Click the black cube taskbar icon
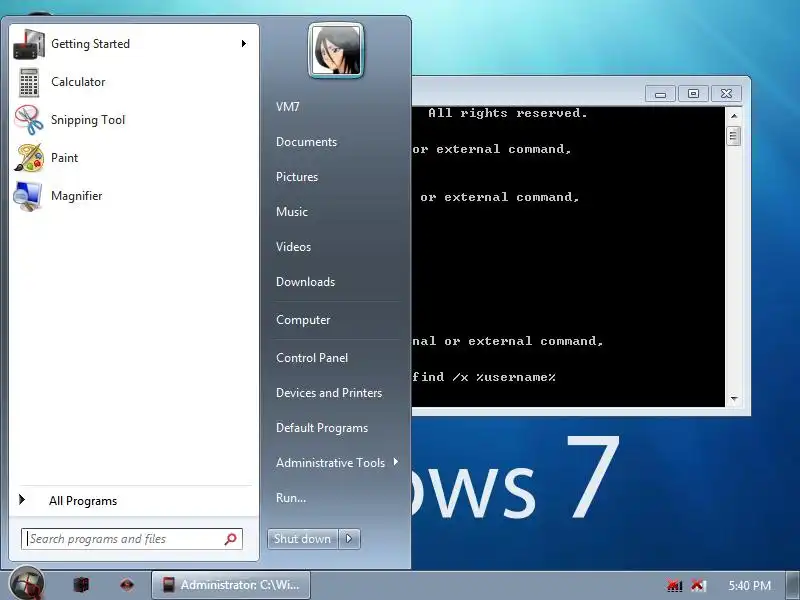This screenshot has height=600, width=800. [x=81, y=585]
